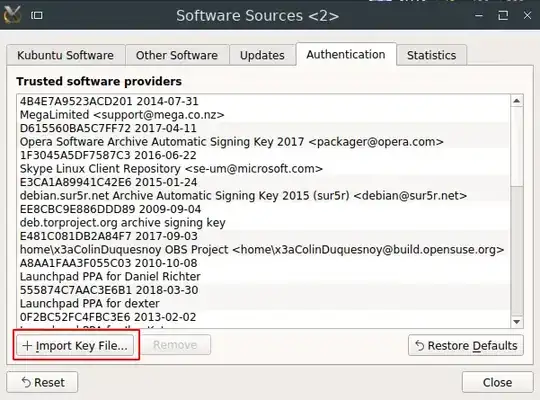The width and height of the screenshot is (540, 400).
Task: Select the deb.torproject.org archive signing key
Action: [x=264, y=216]
